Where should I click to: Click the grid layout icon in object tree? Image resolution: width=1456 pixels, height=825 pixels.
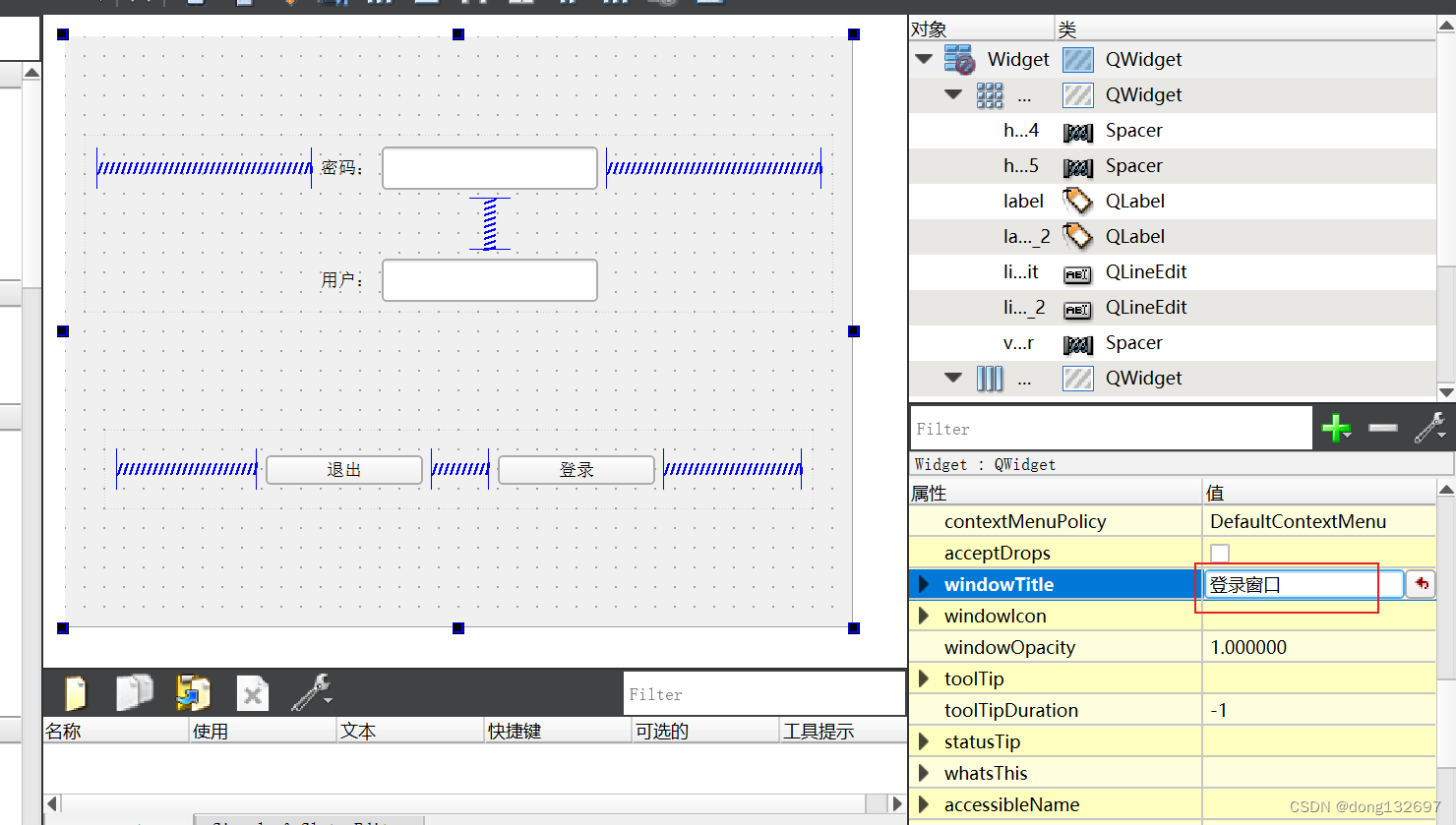[990, 95]
